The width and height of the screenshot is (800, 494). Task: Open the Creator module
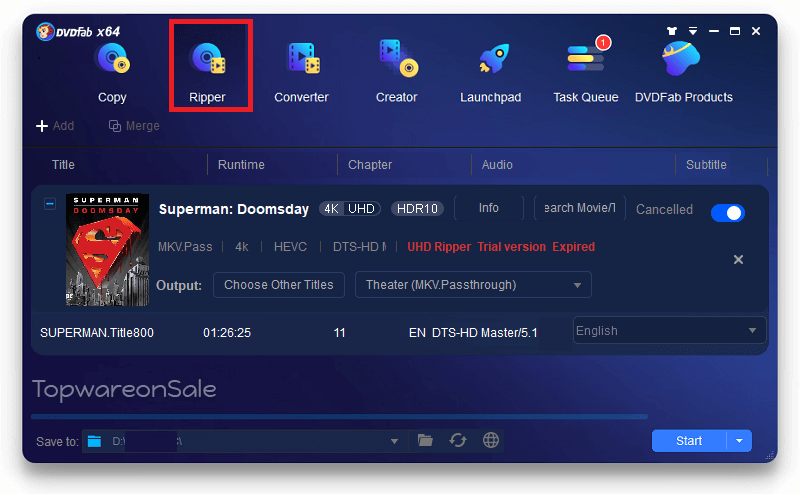tap(396, 72)
